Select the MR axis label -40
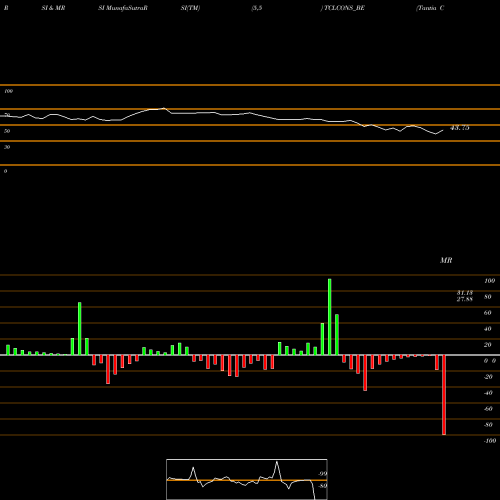 pos(488,393)
